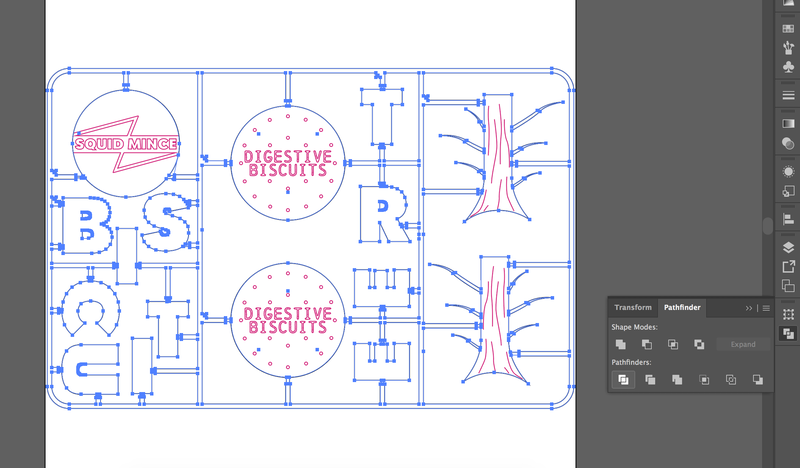The width and height of the screenshot is (800, 468).
Task: Open the Asset Export panel icon
Action: [x=788, y=266]
